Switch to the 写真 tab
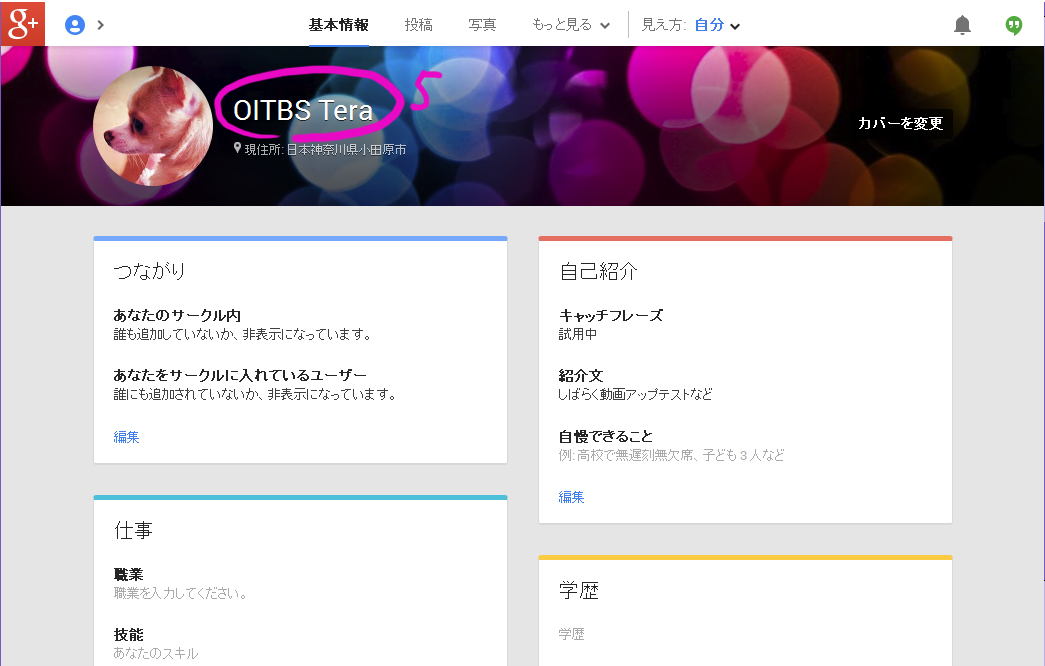Viewport: 1045px width, 666px height. [x=482, y=25]
